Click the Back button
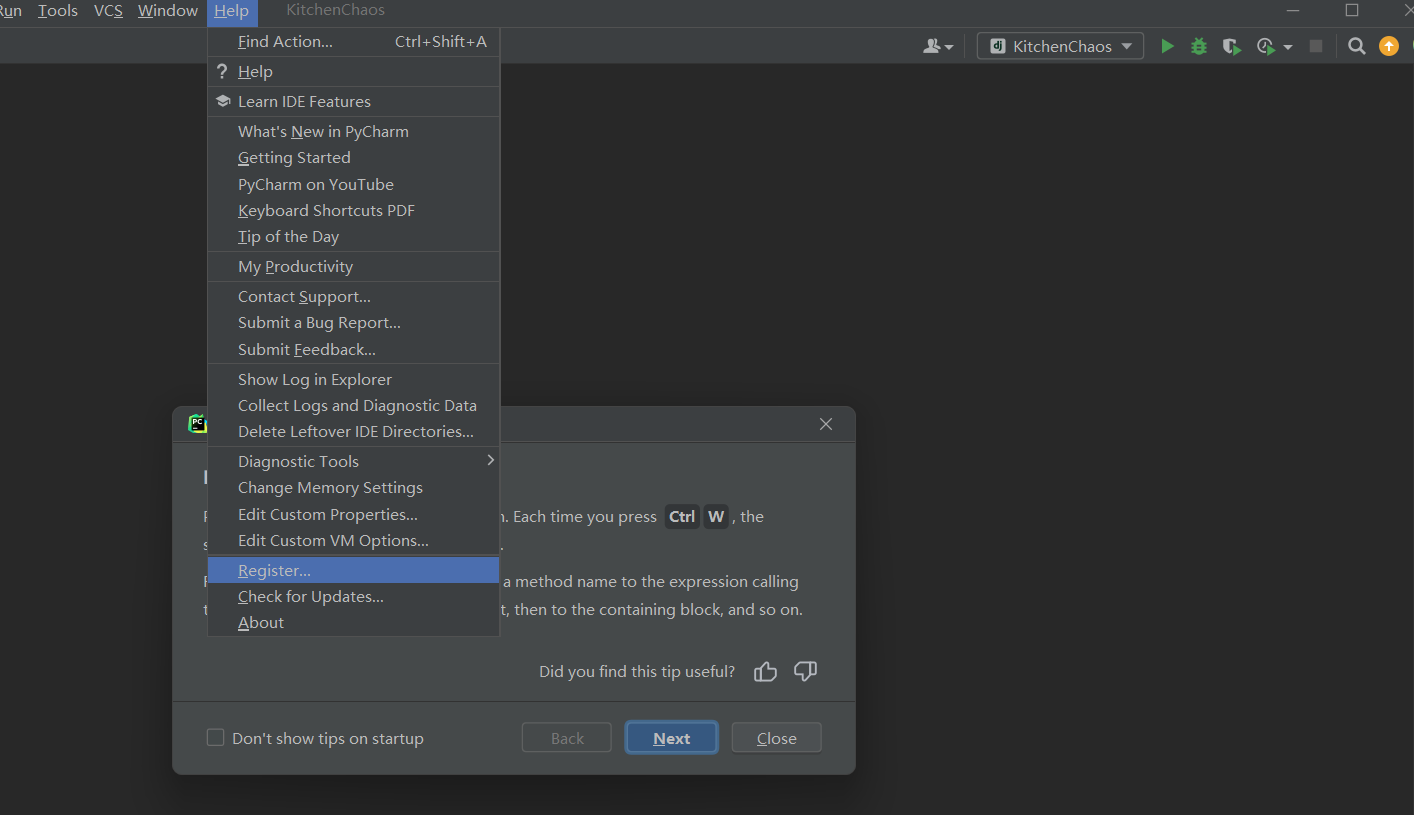 tap(567, 738)
